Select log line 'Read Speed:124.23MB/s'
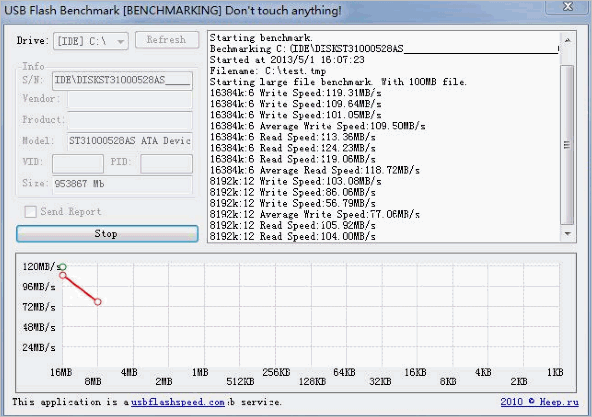This screenshot has width=592, height=417. click(293, 148)
